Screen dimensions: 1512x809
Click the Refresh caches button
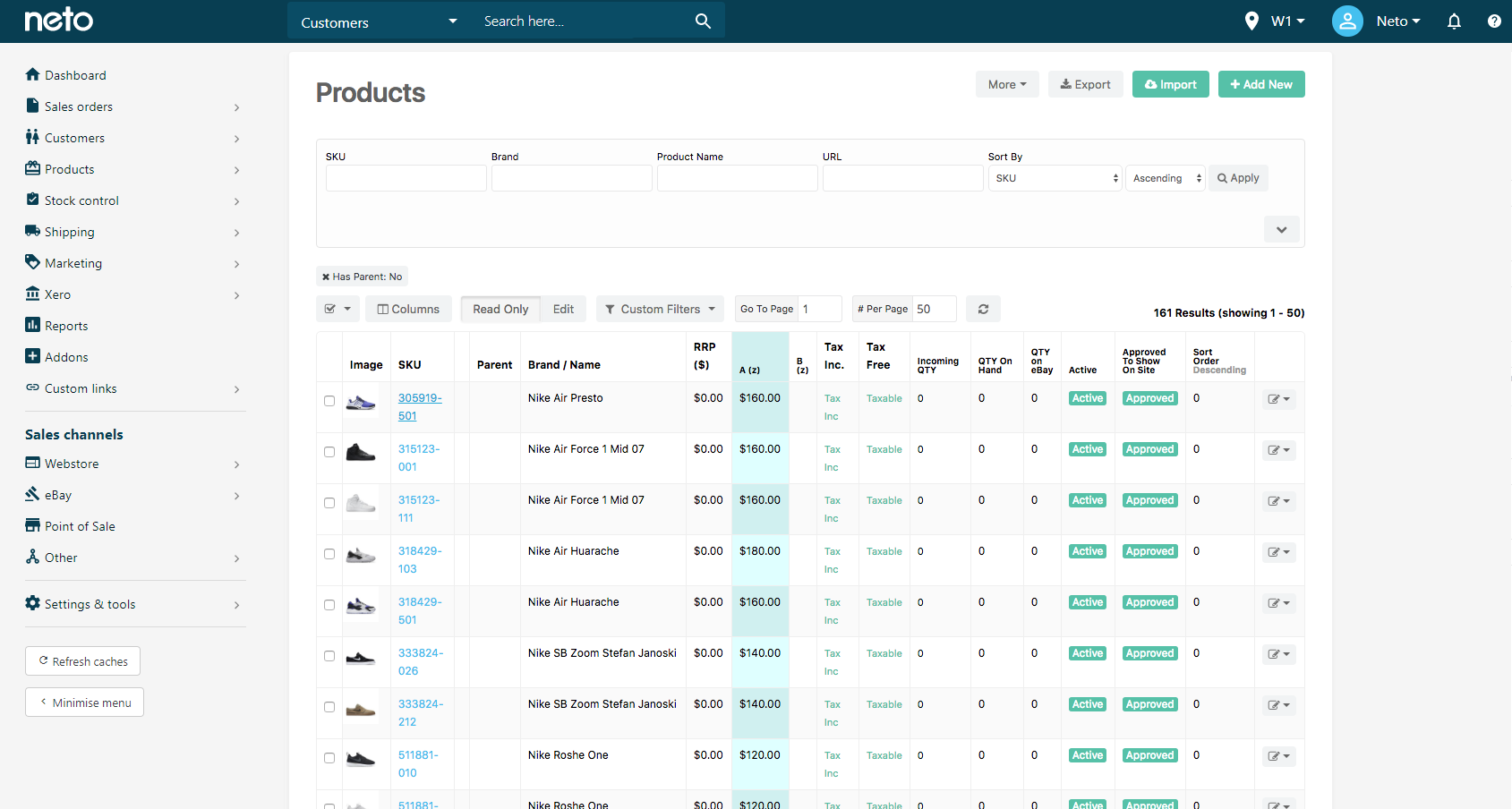click(82, 661)
